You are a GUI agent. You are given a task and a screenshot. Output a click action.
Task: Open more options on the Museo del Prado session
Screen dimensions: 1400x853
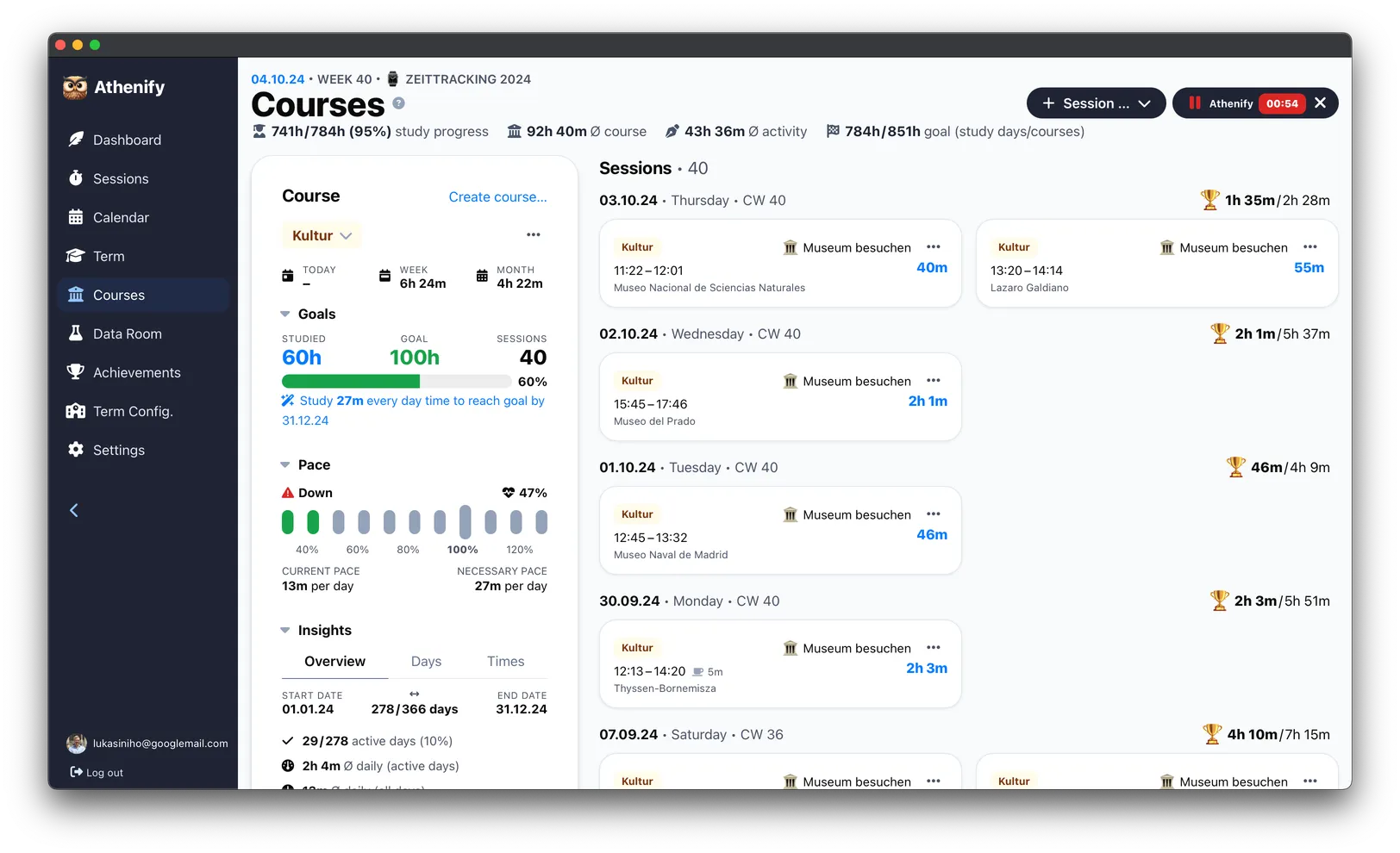pos(933,381)
